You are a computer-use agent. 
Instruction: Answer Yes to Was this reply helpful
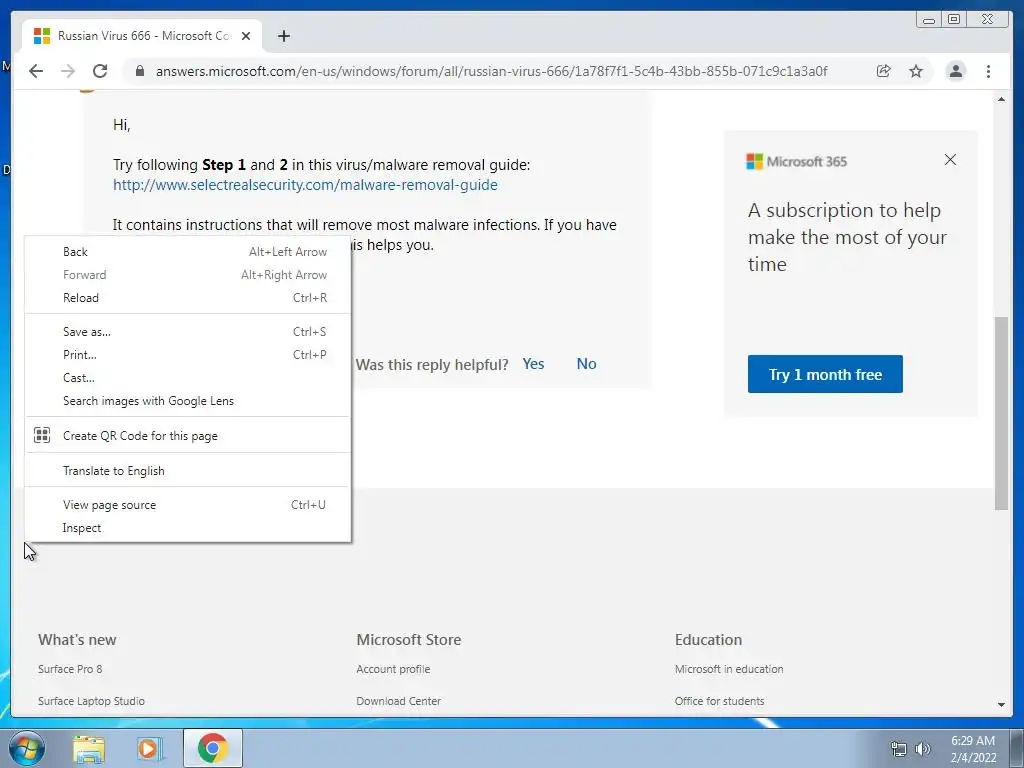(533, 364)
